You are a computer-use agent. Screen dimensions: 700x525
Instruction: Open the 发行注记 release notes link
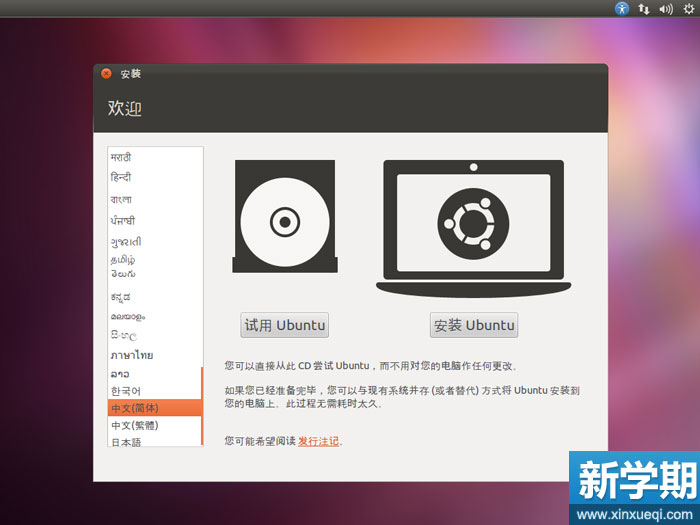[318, 441]
